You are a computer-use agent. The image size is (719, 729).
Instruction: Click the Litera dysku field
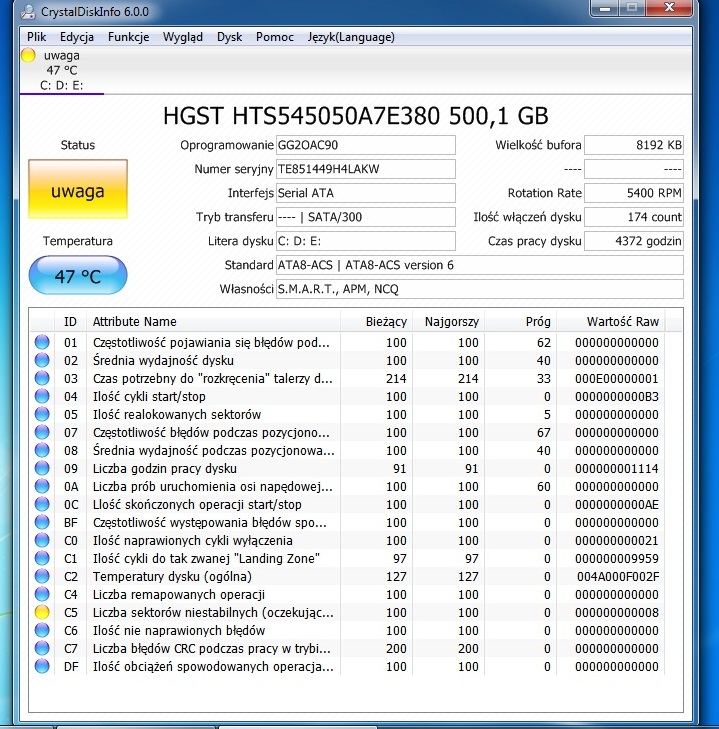click(366, 241)
